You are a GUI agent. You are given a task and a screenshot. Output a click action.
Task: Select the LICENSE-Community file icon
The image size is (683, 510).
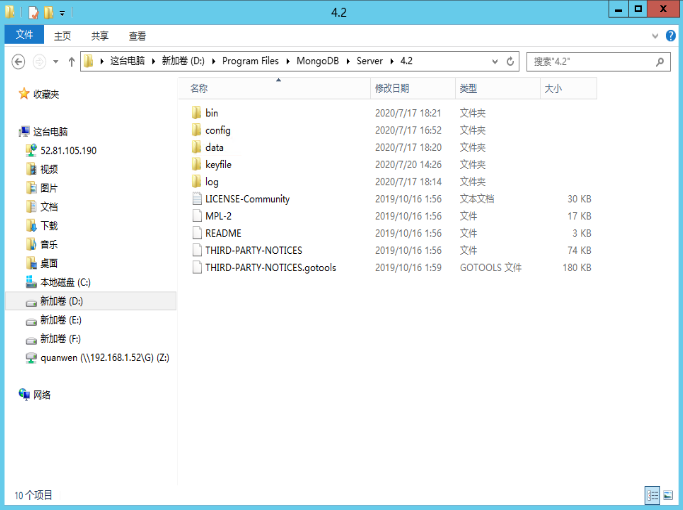(x=197, y=199)
